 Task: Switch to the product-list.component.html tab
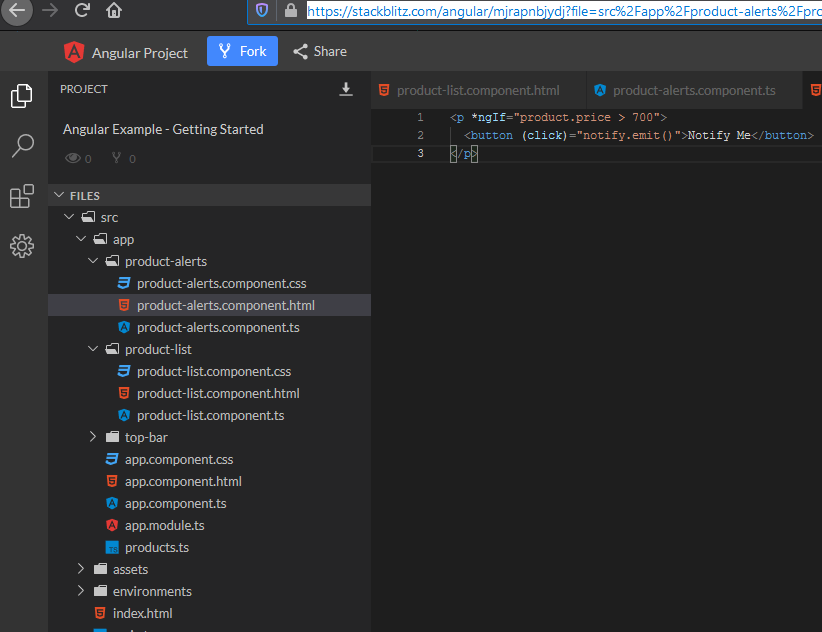(x=477, y=89)
